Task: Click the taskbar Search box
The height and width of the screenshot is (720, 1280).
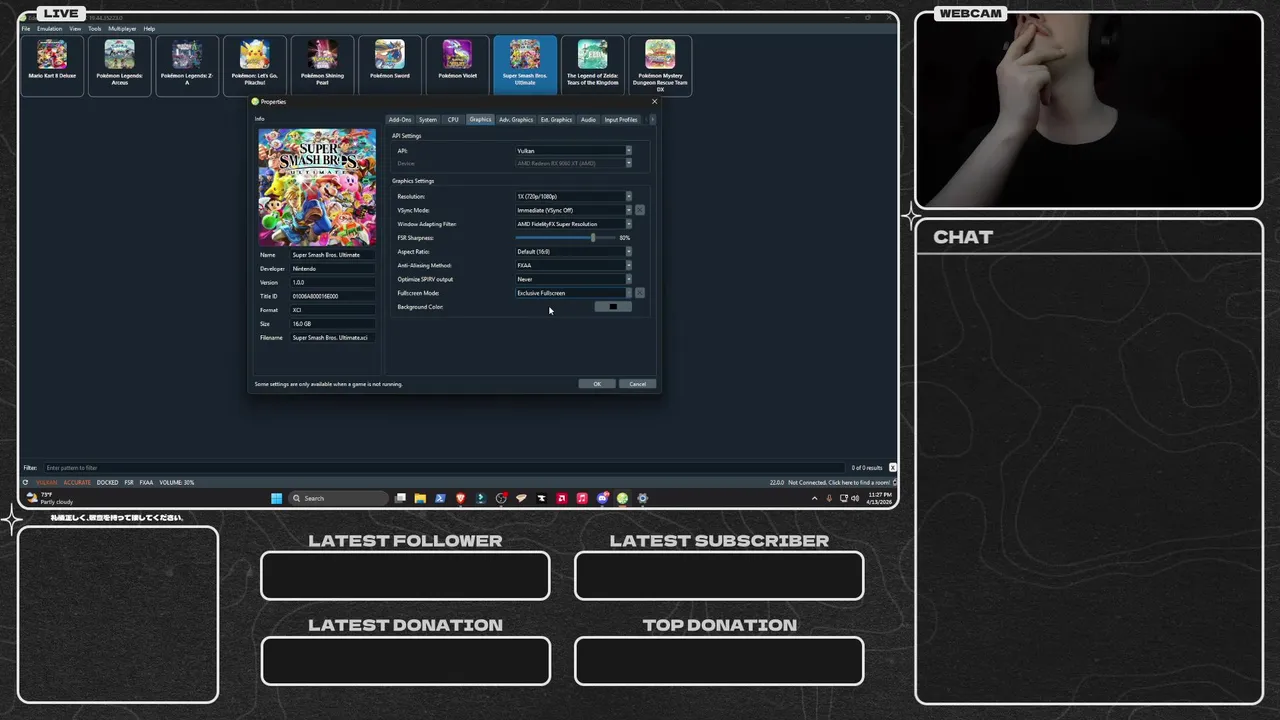Action: point(338,498)
